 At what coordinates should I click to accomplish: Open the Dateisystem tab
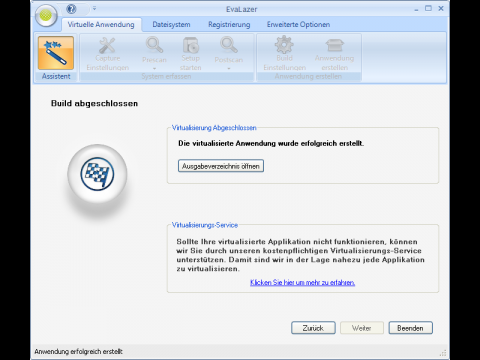tap(171, 25)
